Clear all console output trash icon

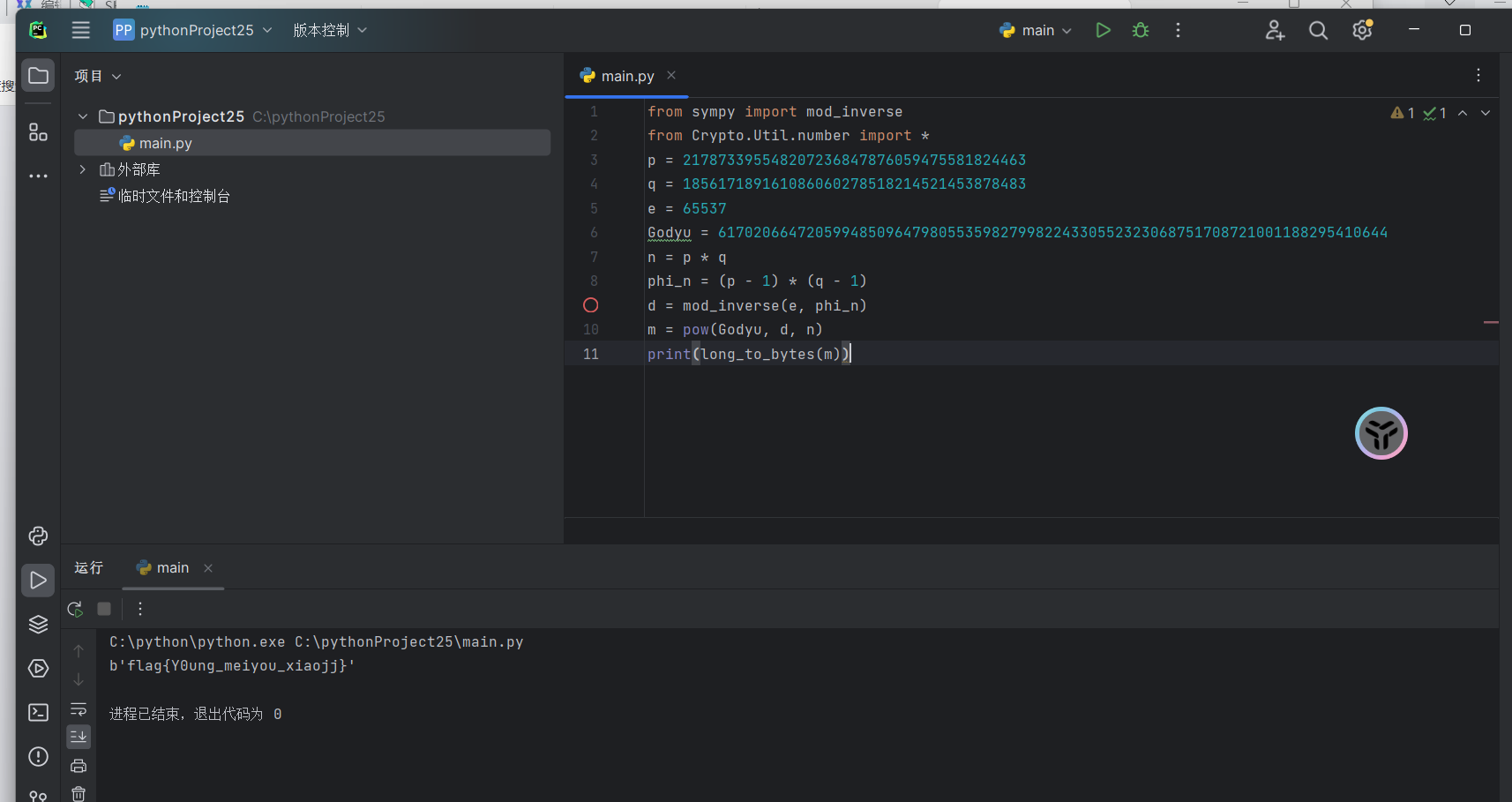click(79, 793)
